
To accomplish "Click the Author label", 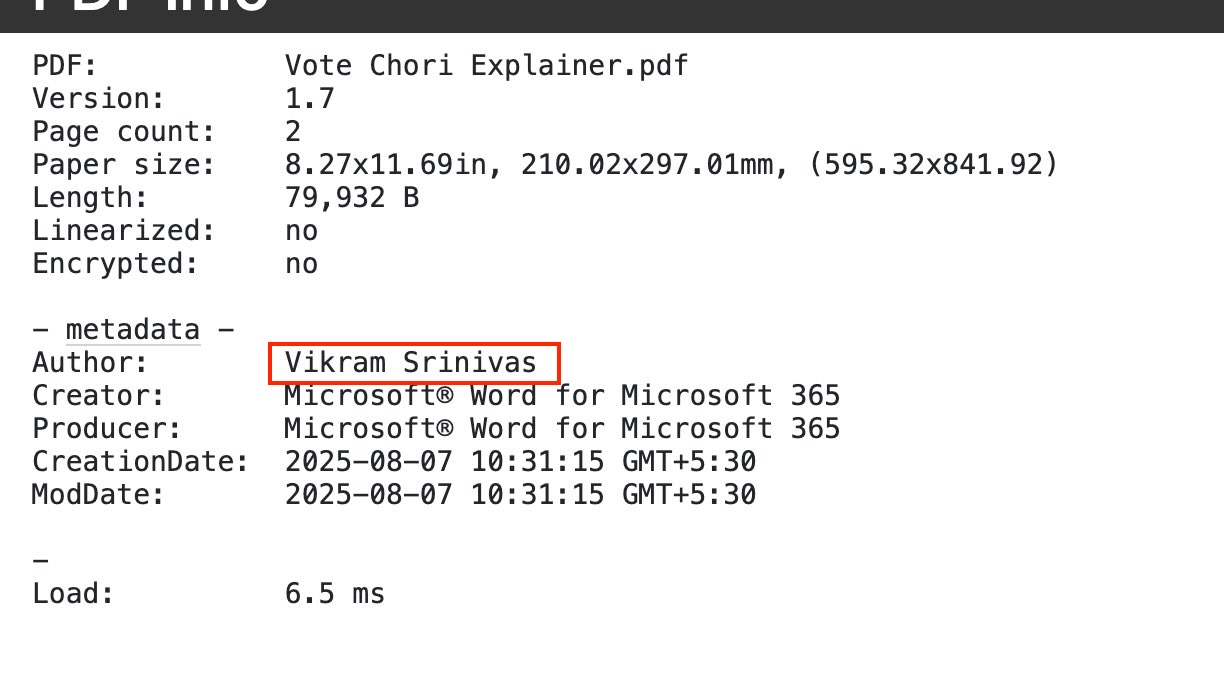I will tap(90, 363).
